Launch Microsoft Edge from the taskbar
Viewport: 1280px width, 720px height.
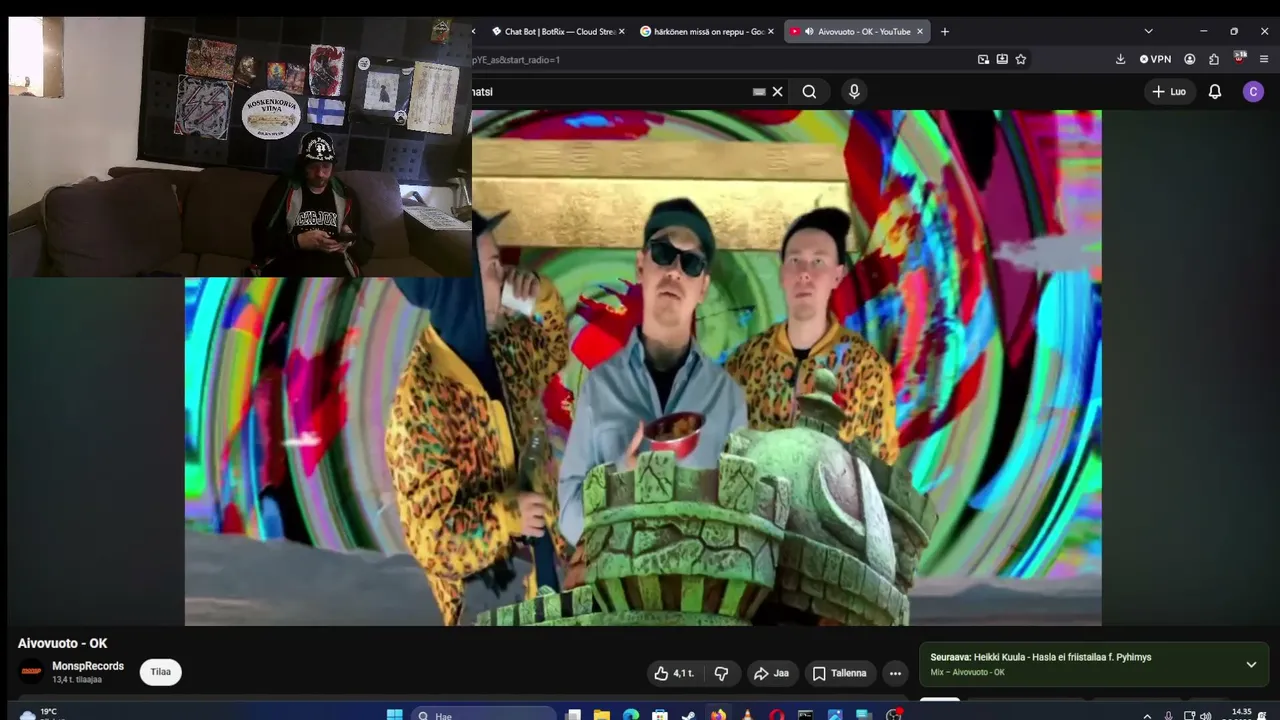click(x=631, y=715)
